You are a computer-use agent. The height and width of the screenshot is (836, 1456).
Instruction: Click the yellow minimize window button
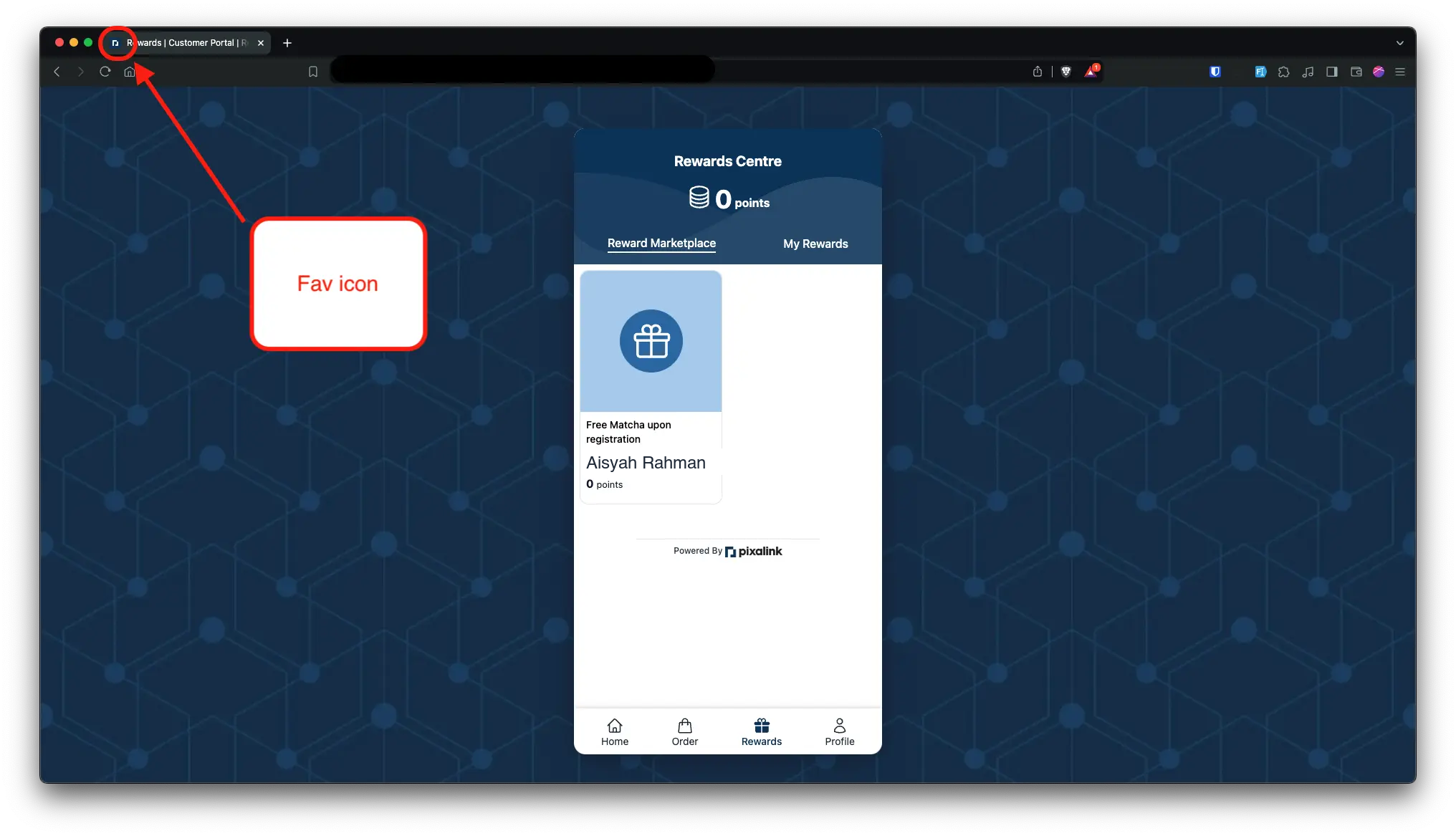[x=74, y=43]
